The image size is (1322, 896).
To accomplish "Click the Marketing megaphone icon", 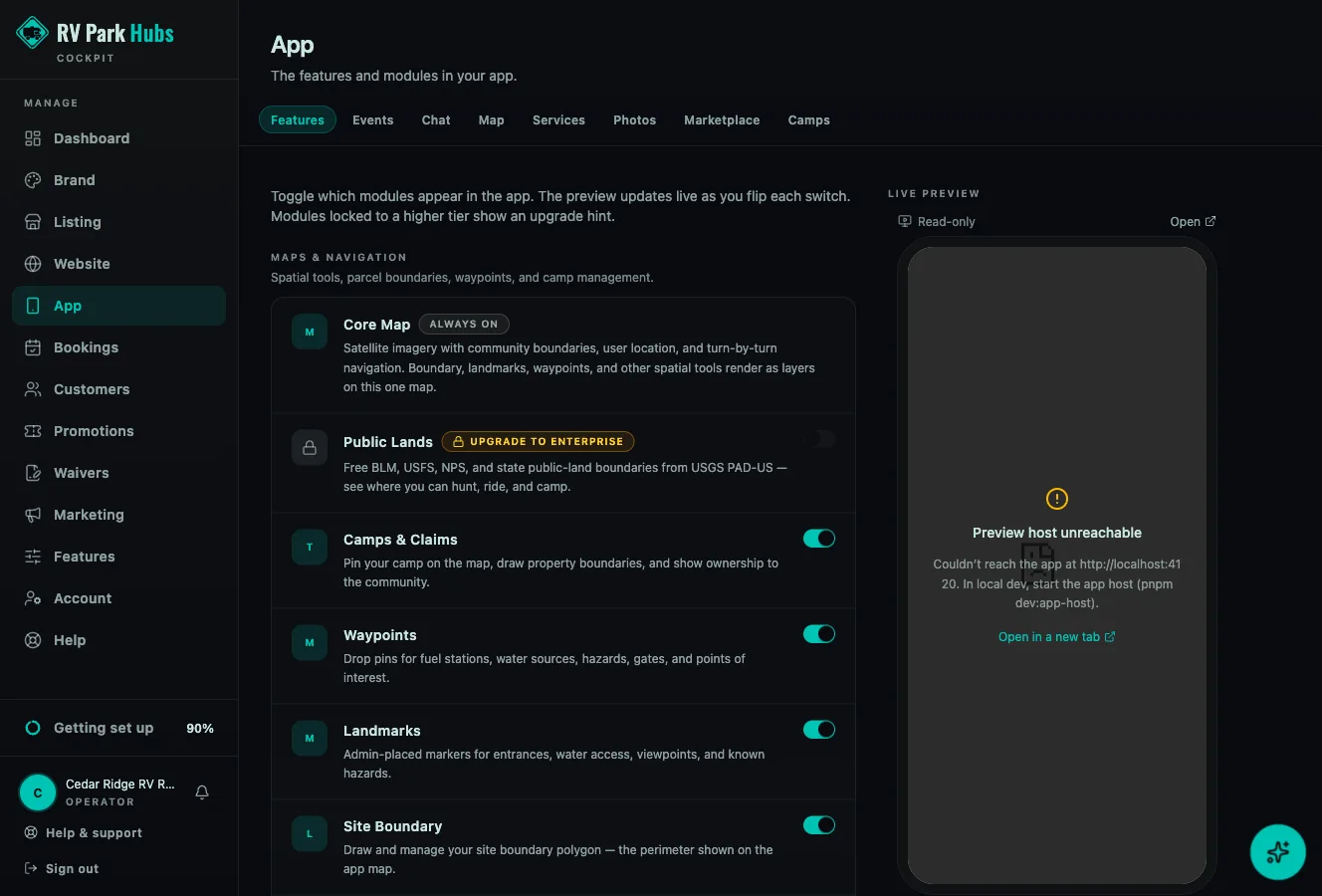I will [x=33, y=515].
